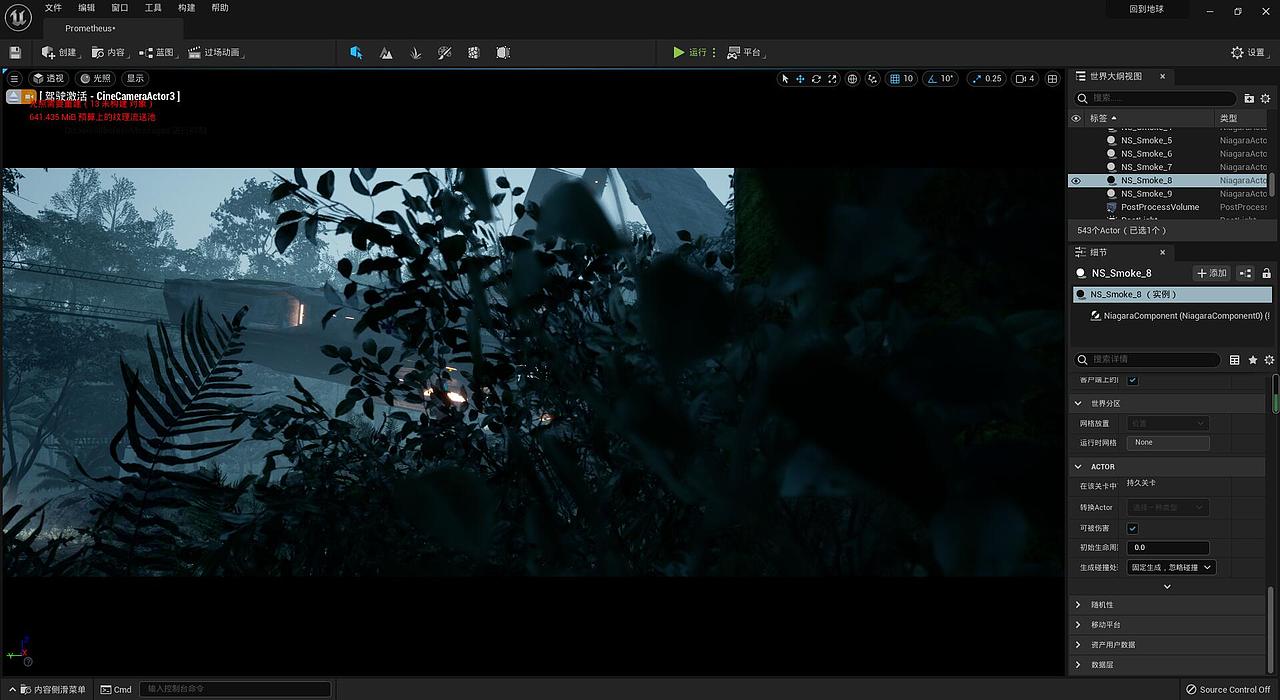Image resolution: width=1280 pixels, height=700 pixels.
Task: Open 创建 dropdown in toolbar
Action: pos(61,53)
